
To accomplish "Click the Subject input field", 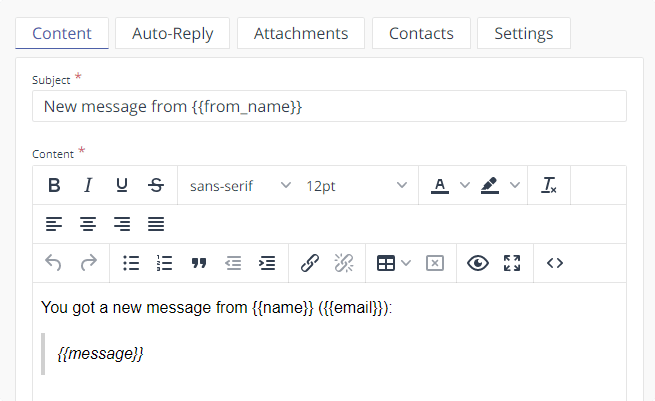I will (x=329, y=106).
